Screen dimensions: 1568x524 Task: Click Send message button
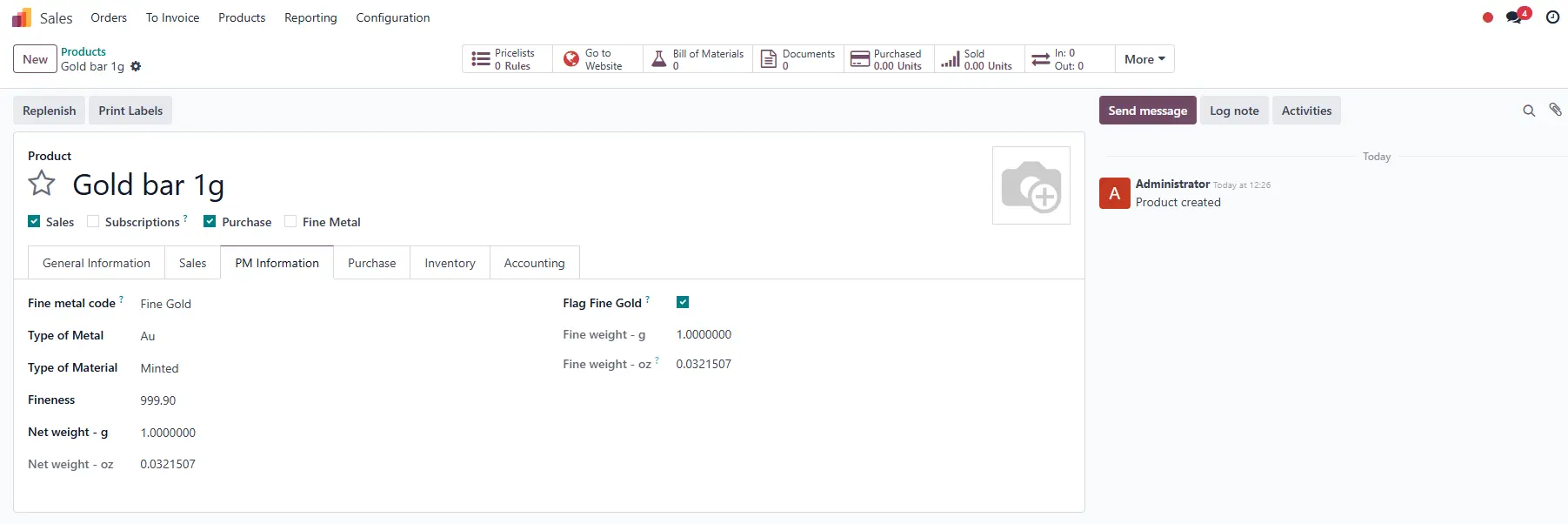point(1148,111)
